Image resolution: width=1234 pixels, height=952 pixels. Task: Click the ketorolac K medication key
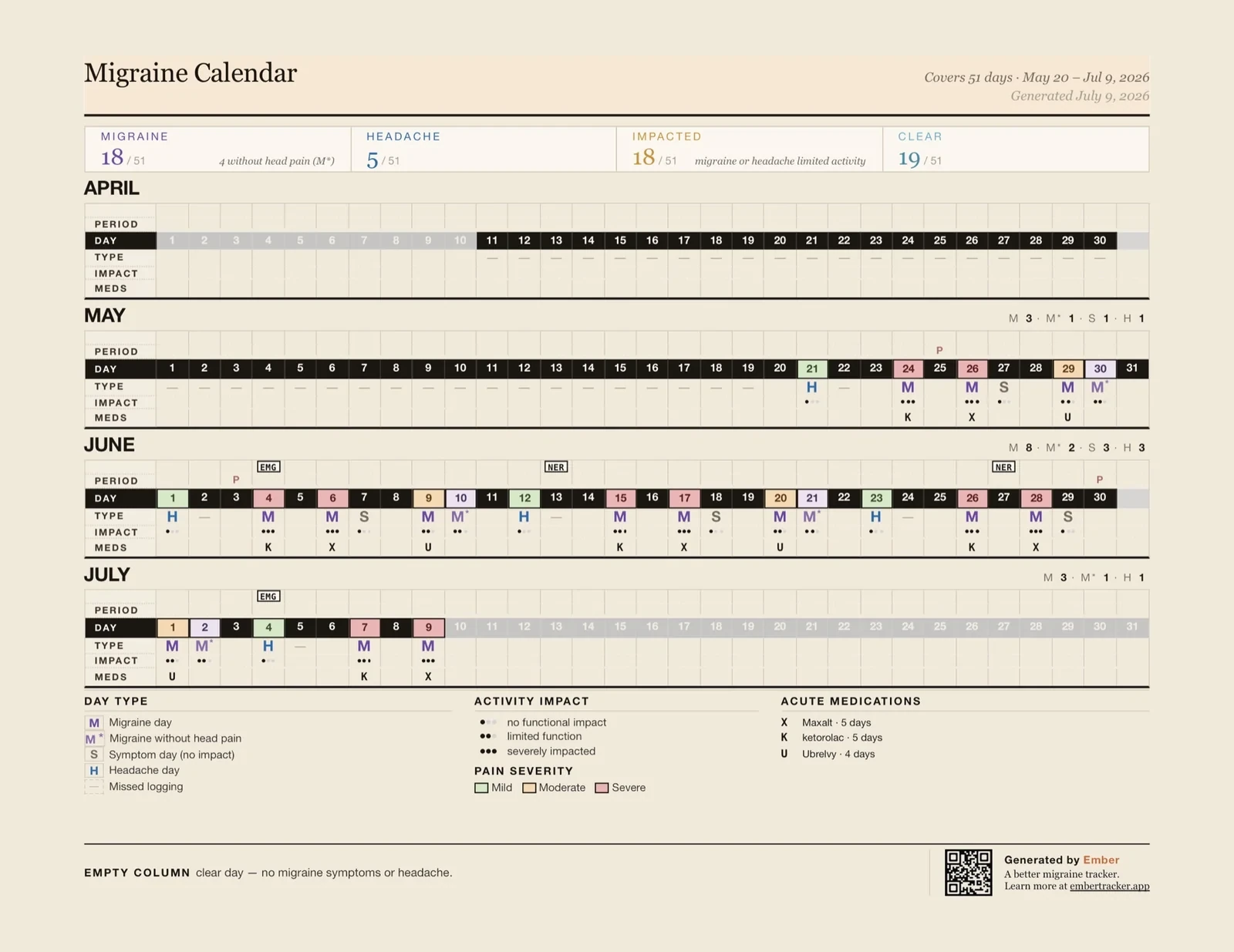(x=784, y=737)
